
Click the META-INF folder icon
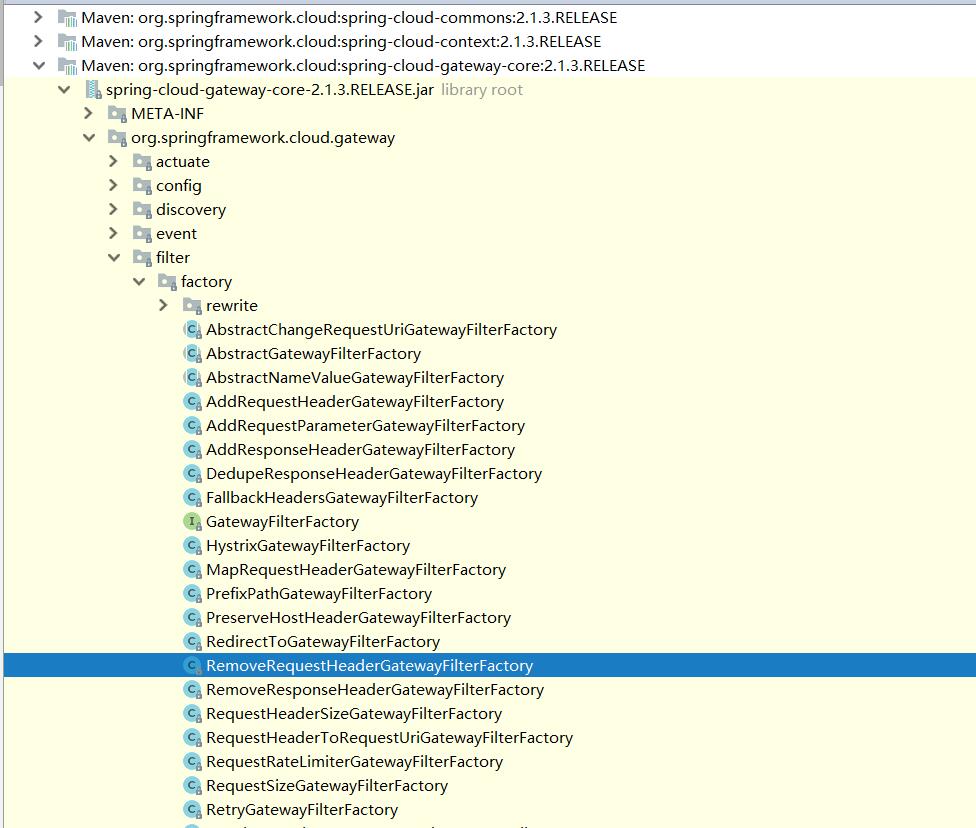pos(118,114)
